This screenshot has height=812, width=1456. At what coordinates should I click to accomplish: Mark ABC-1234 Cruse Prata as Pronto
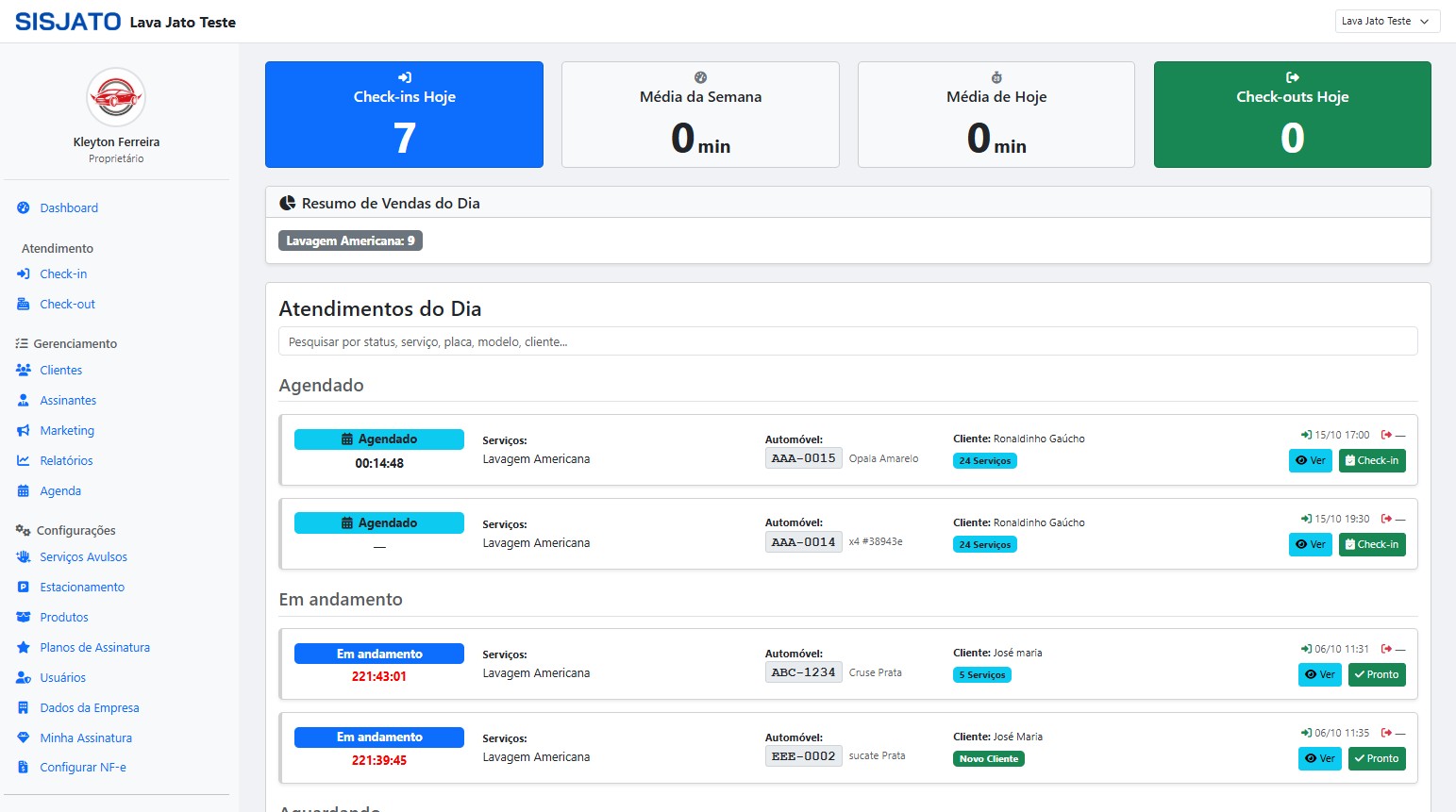pyautogui.click(x=1376, y=675)
